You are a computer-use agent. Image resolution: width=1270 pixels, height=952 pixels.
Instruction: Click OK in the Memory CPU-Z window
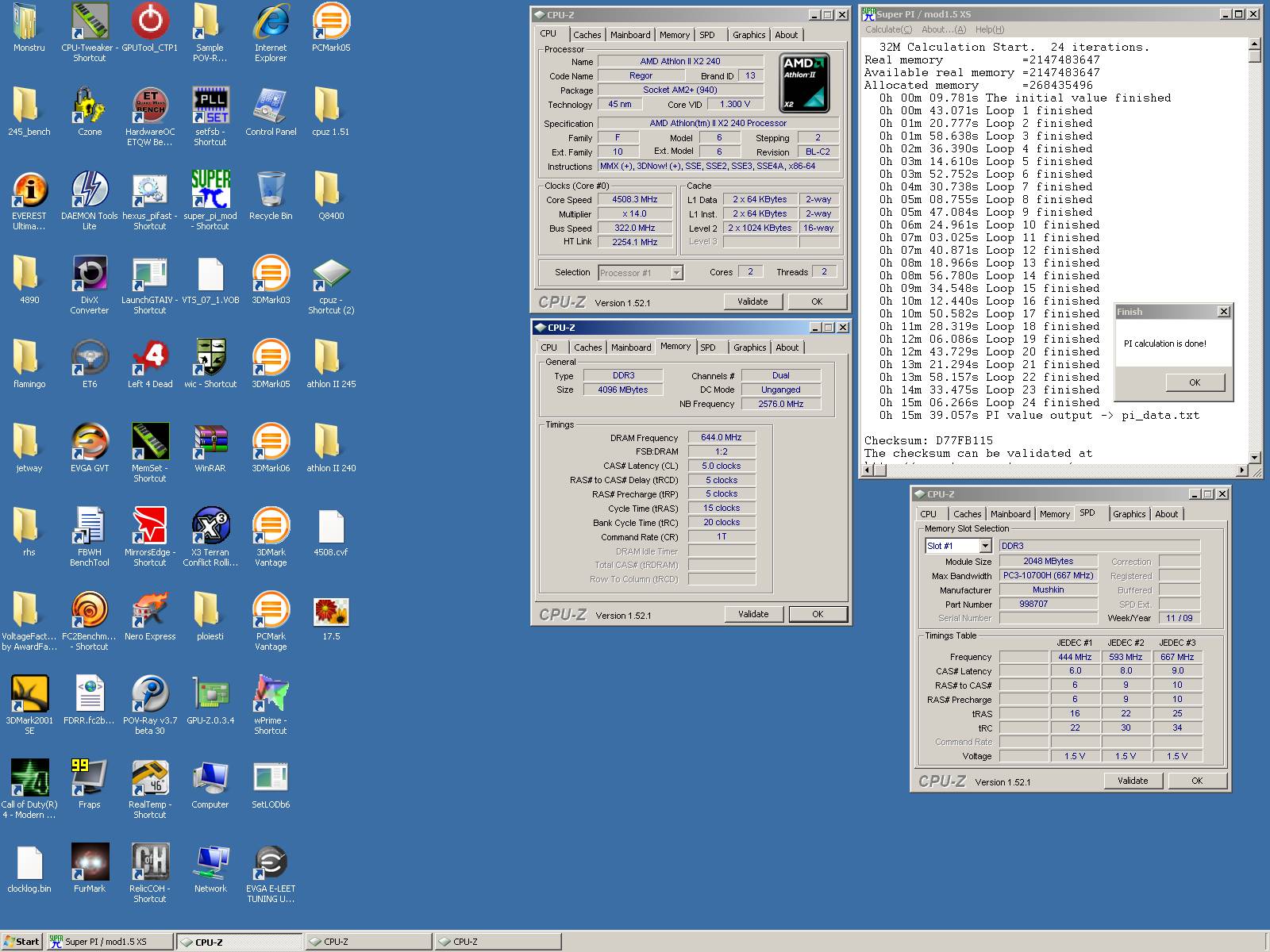[818, 614]
